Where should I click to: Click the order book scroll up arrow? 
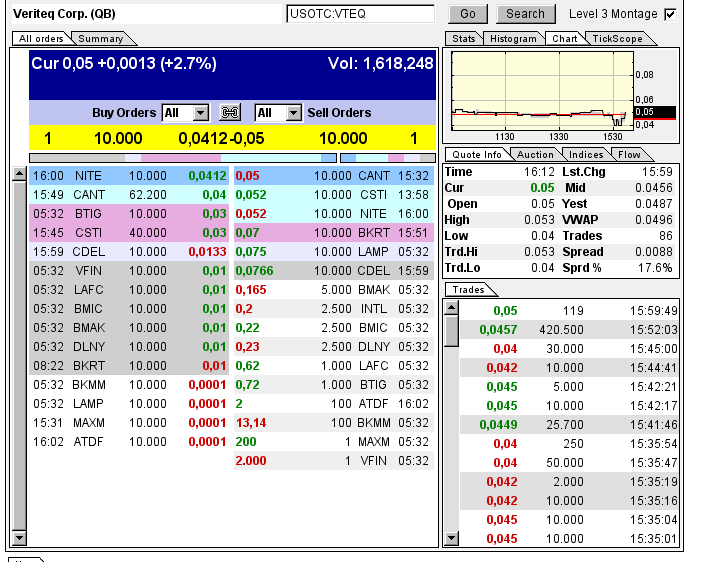coord(19,175)
